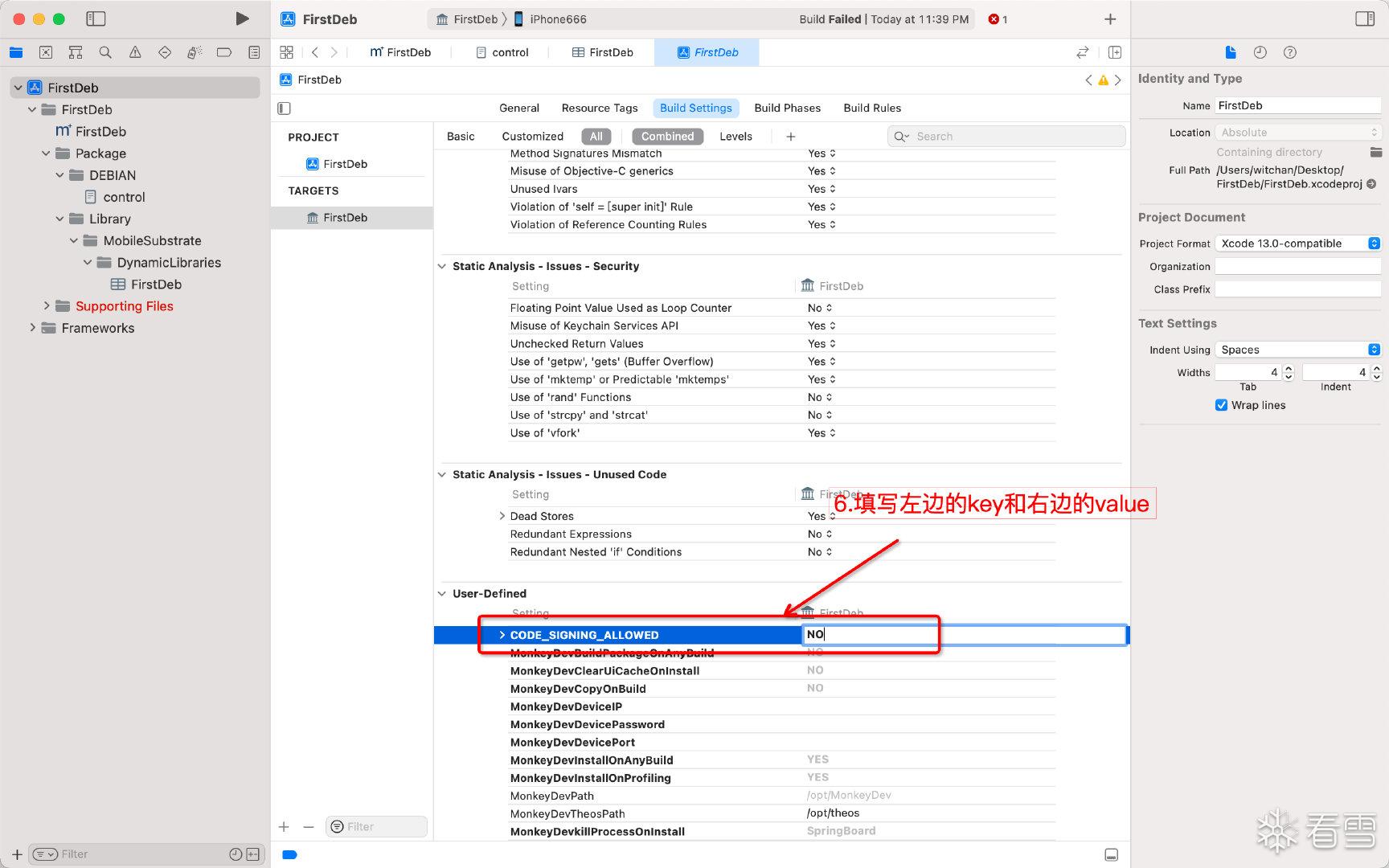This screenshot has height=868, width=1389.
Task: Select the iPhone666 run destination
Action: [x=551, y=19]
